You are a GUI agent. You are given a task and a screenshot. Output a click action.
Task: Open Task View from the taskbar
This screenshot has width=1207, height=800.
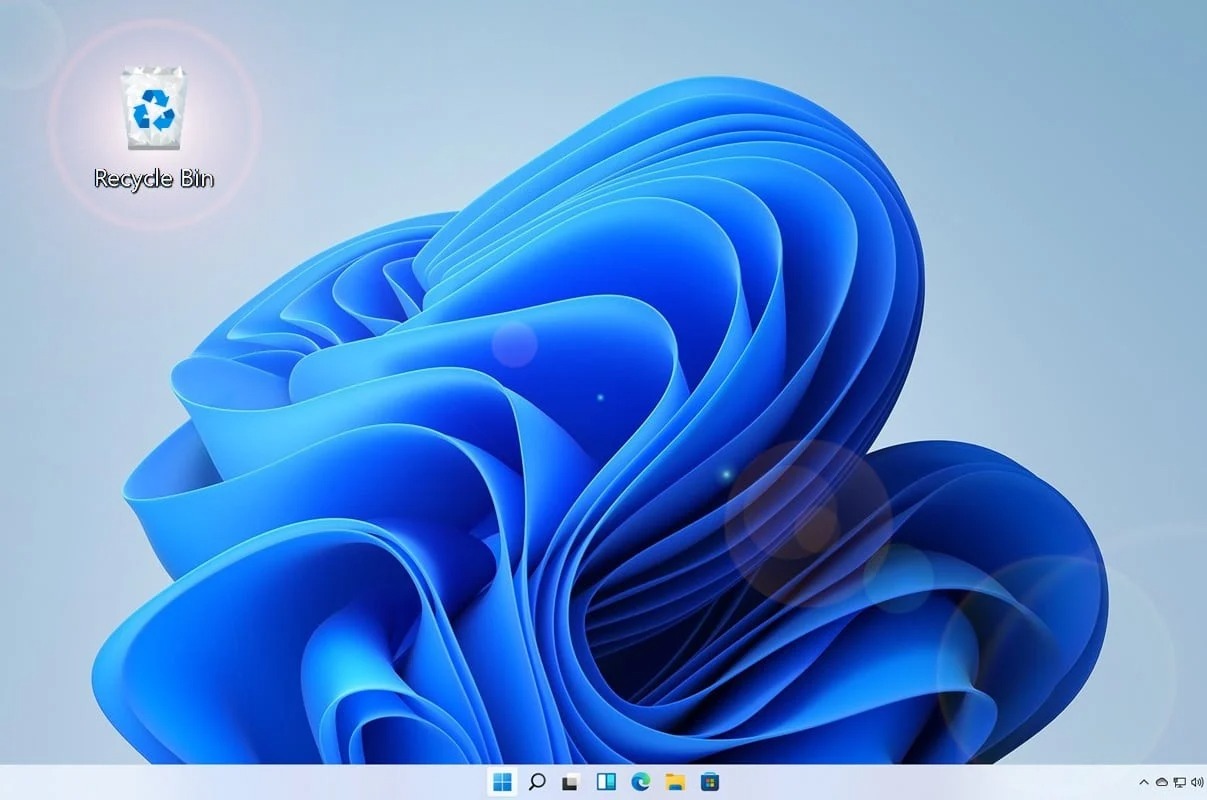coord(570,781)
